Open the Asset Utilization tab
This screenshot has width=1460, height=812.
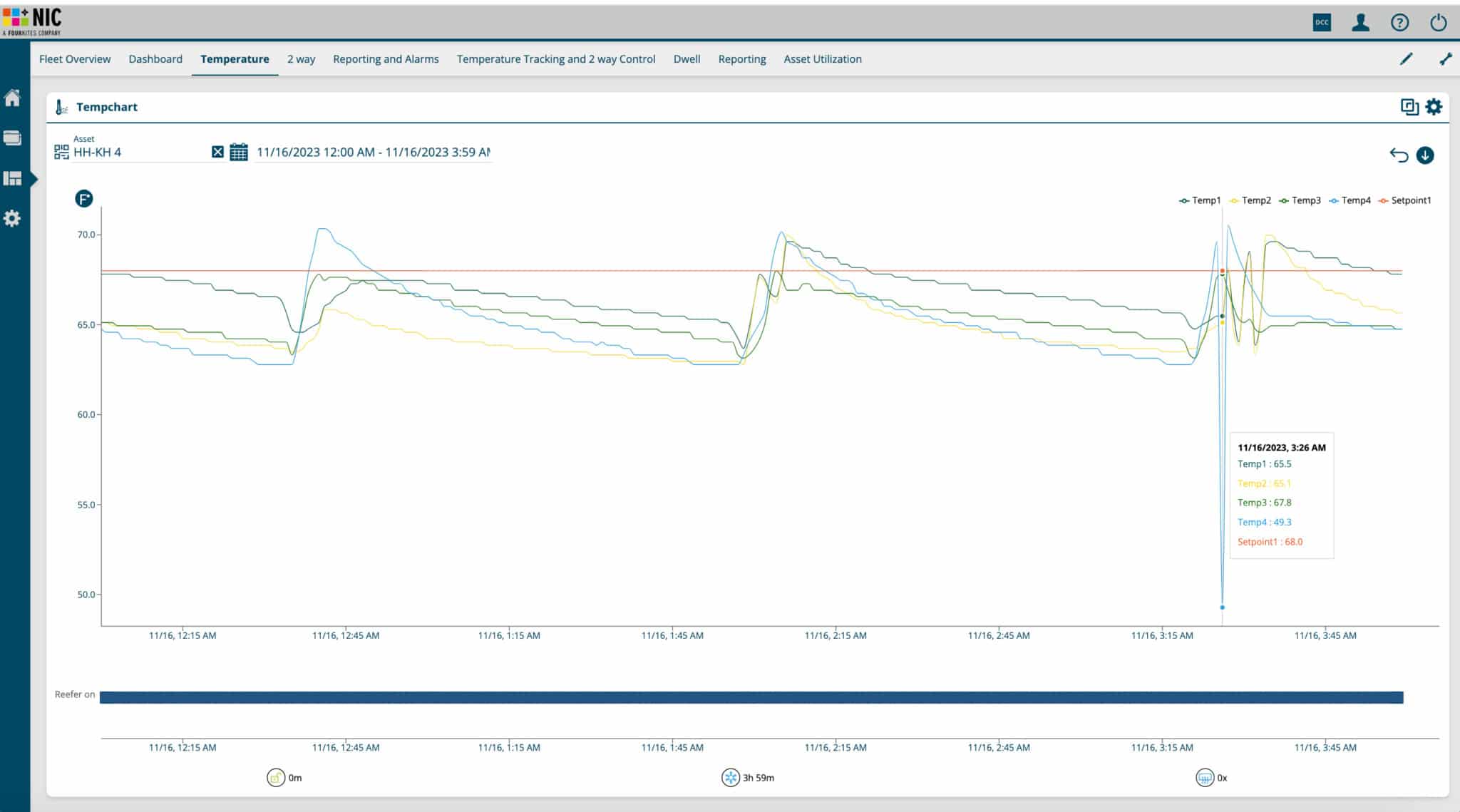click(823, 59)
